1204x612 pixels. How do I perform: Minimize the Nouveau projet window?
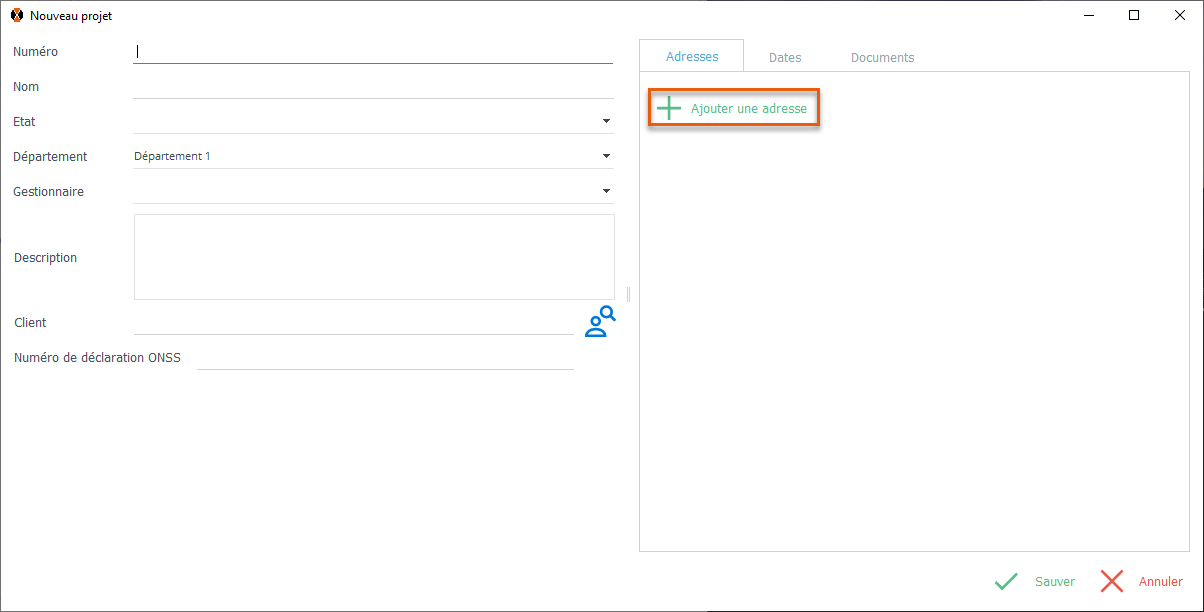coord(1088,15)
